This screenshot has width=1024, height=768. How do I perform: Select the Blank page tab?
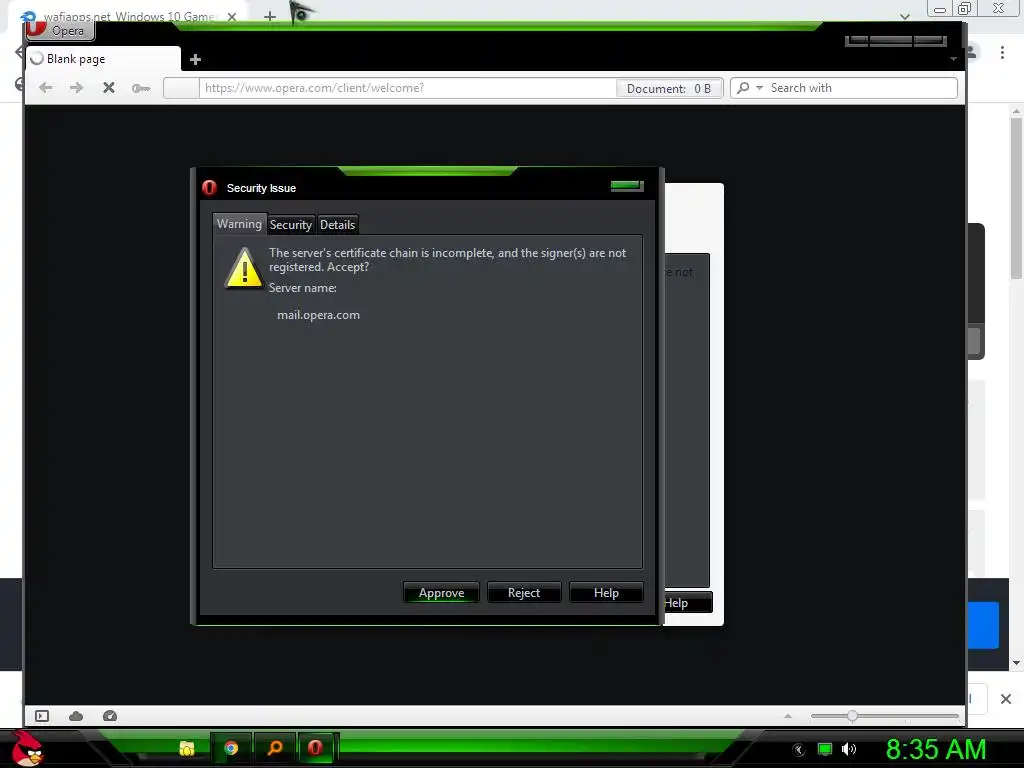[103, 59]
